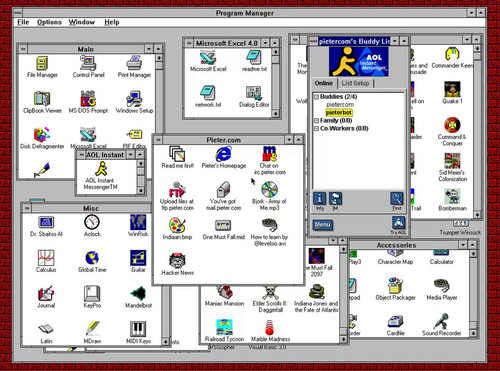
Task: Select buddy pieterbot in the list
Action: pos(339,113)
